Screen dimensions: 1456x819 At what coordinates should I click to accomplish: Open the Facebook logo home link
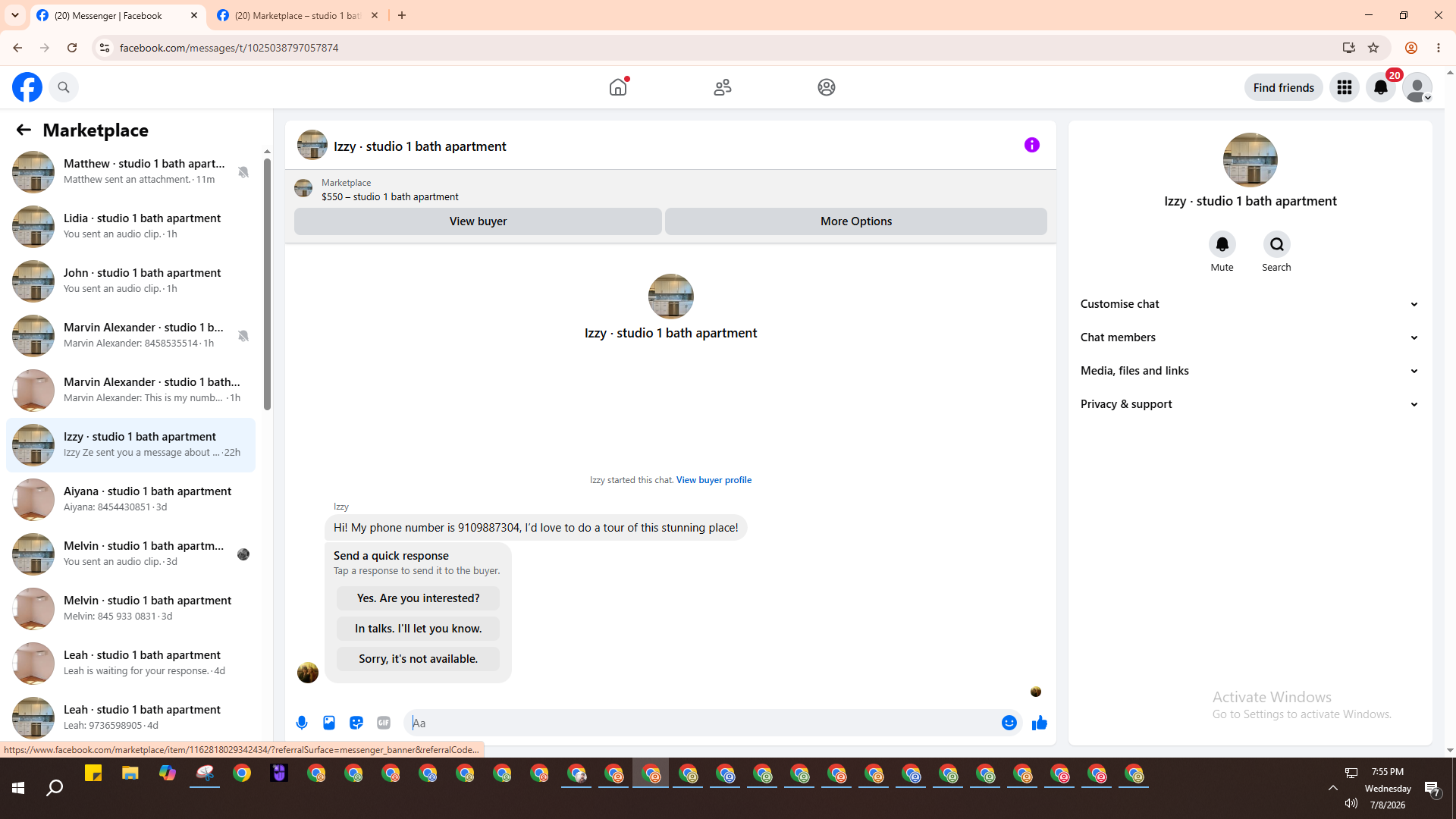27,87
